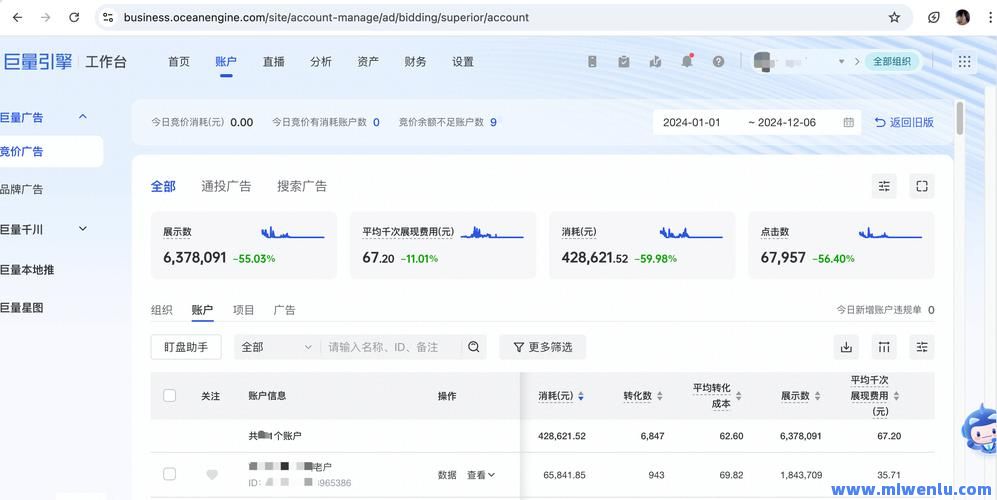This screenshot has width=997, height=500.
Task: Click the download icon above the table
Action: coord(846,347)
